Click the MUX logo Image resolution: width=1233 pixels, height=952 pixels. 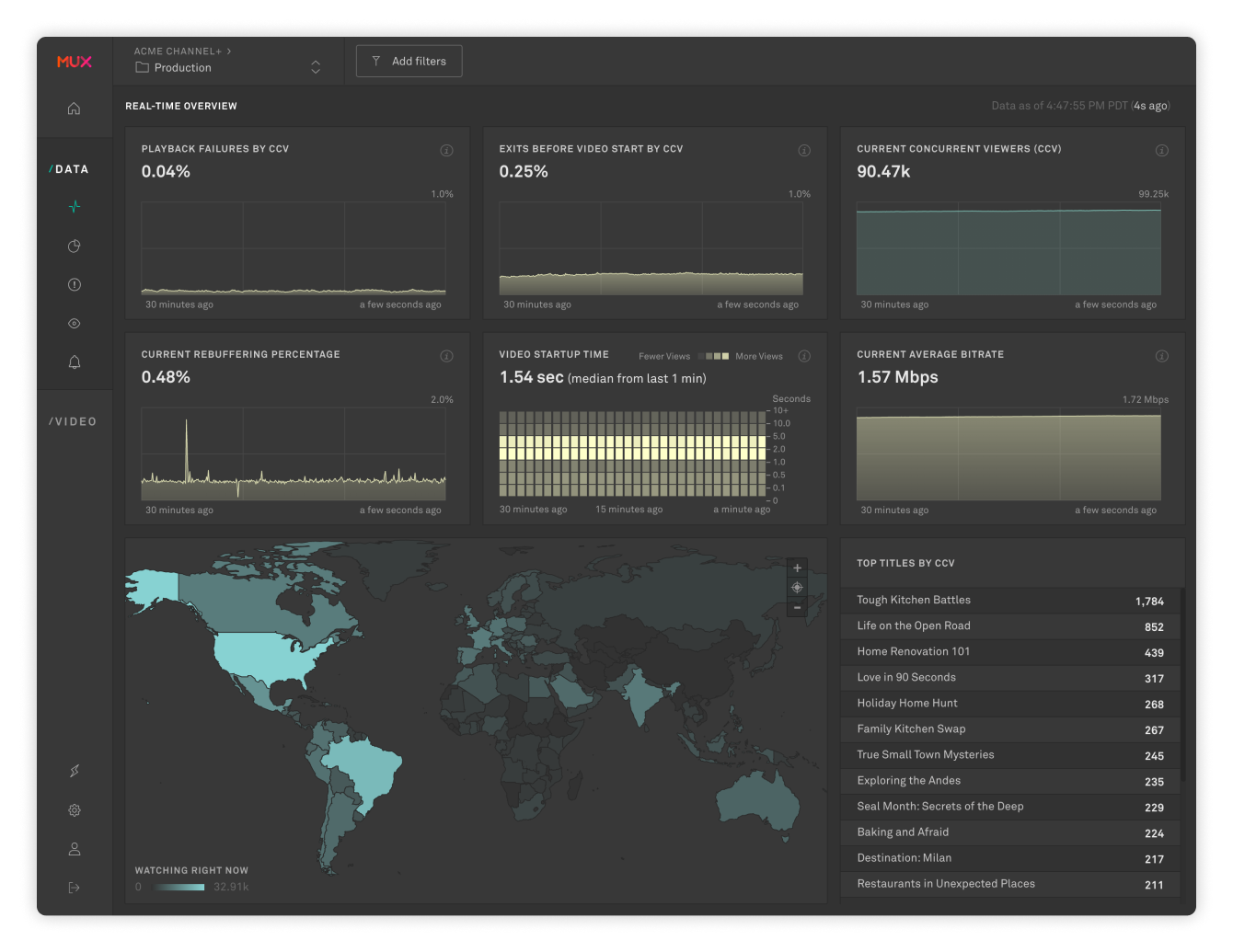pyautogui.click(x=75, y=62)
